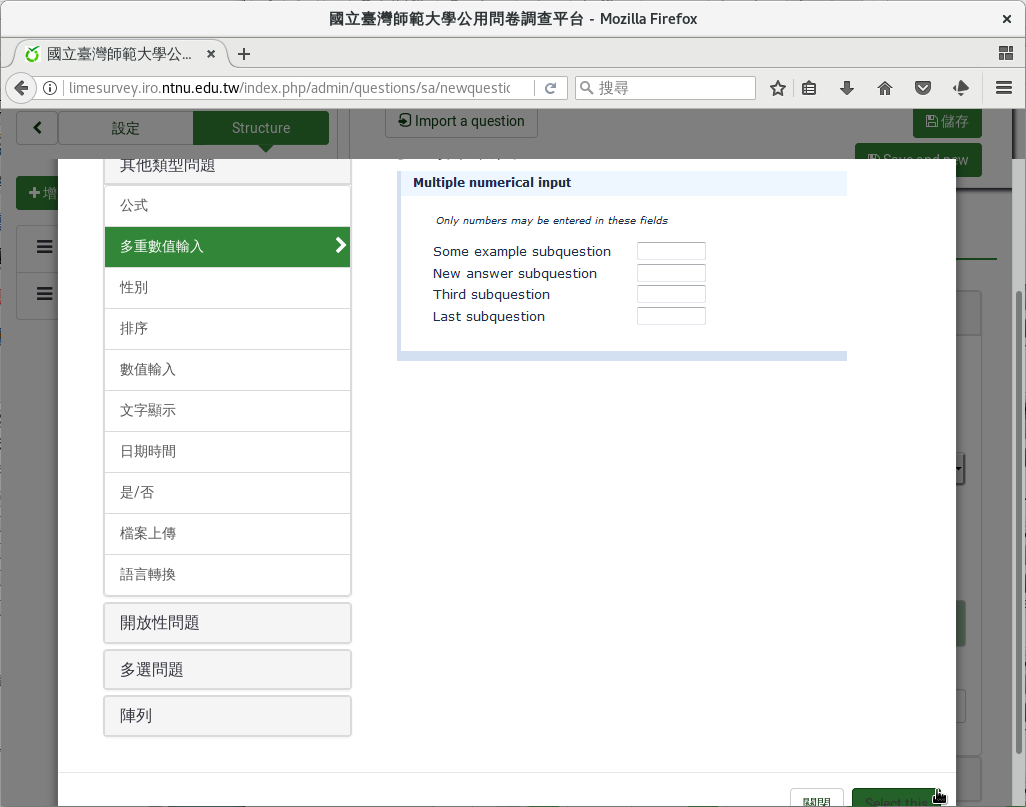
Task: Open the downloads arrow icon
Action: tap(847, 88)
